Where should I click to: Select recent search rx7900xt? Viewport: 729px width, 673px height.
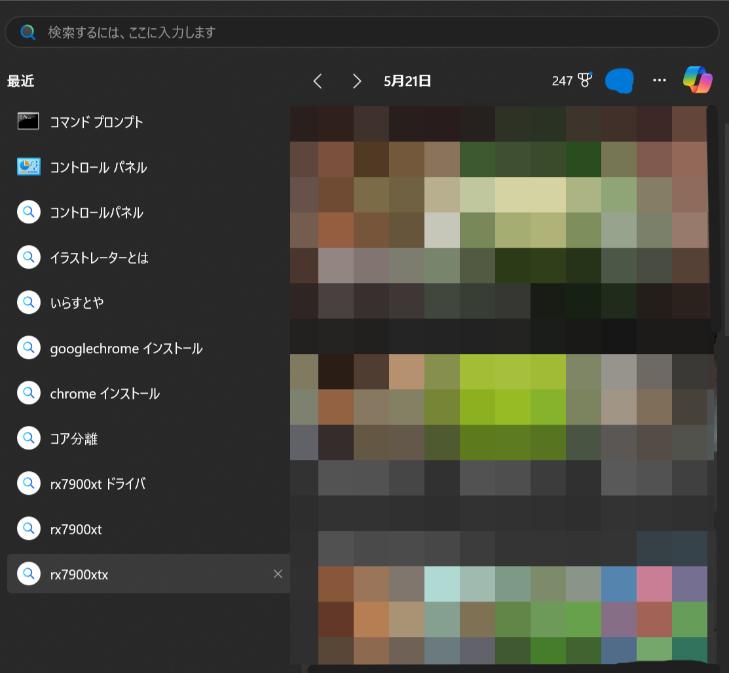pyautogui.click(x=148, y=529)
